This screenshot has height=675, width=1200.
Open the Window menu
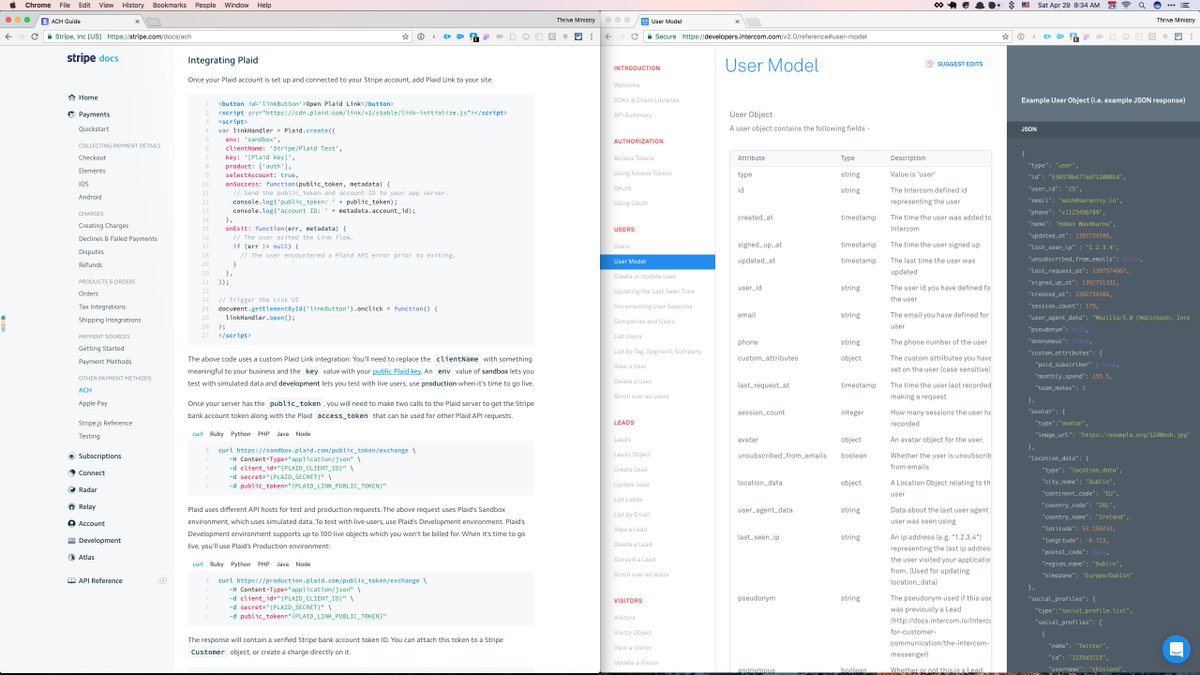pyautogui.click(x=237, y=5)
